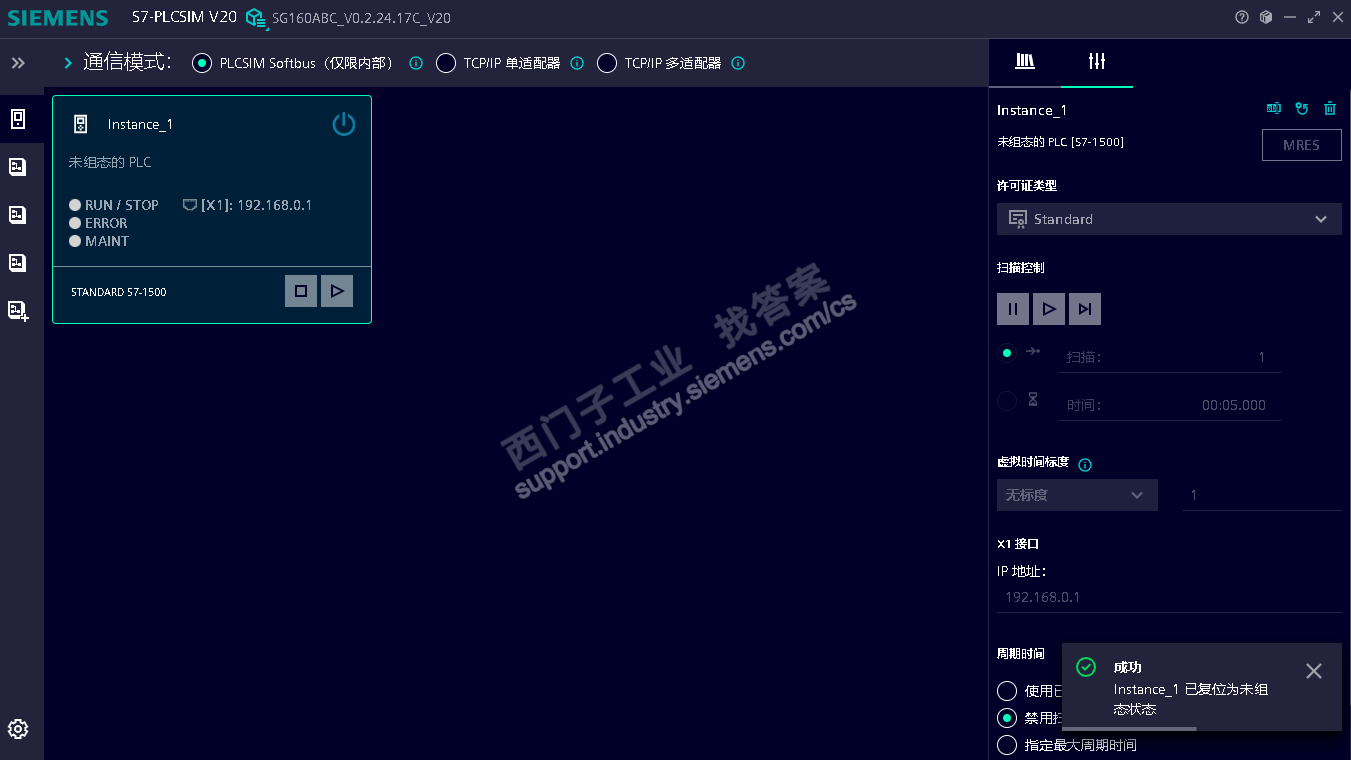The height and width of the screenshot is (760, 1351).
Task: Select the 扫描 count radio option
Action: tap(1007, 353)
